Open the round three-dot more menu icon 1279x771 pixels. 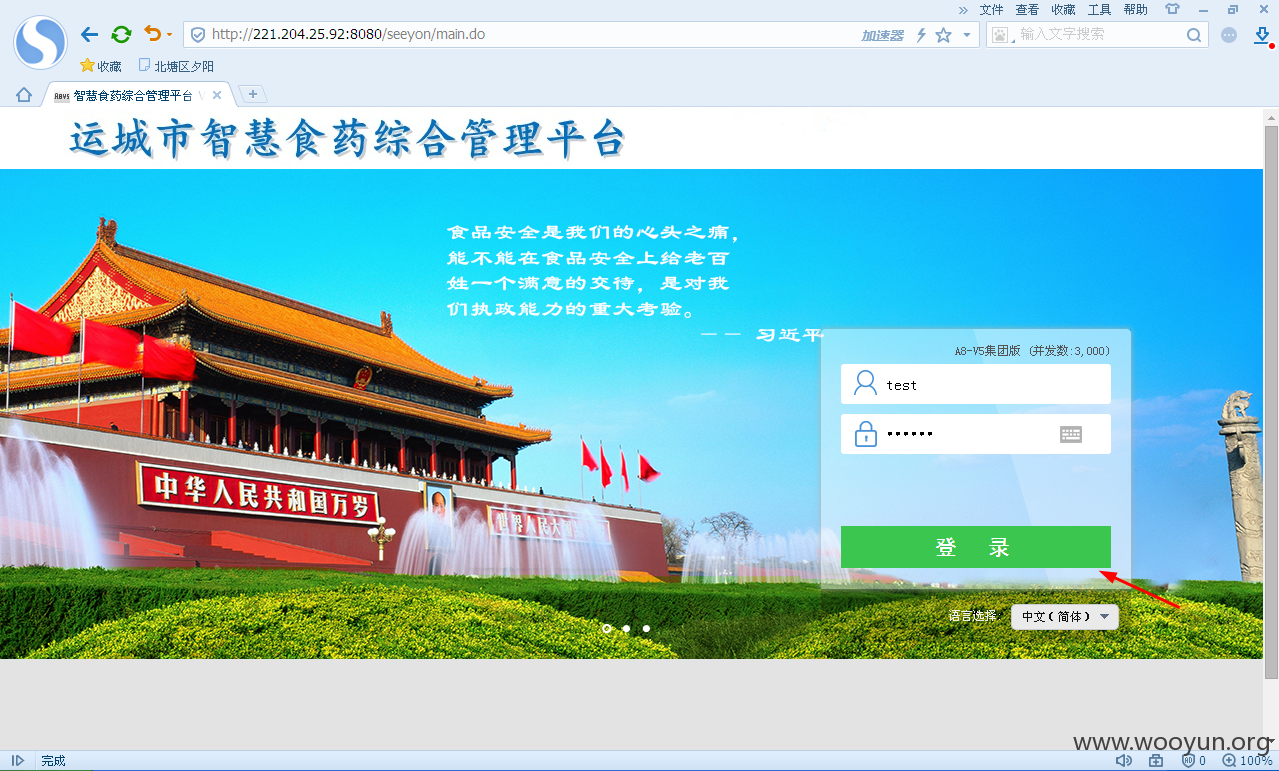pos(1229,35)
